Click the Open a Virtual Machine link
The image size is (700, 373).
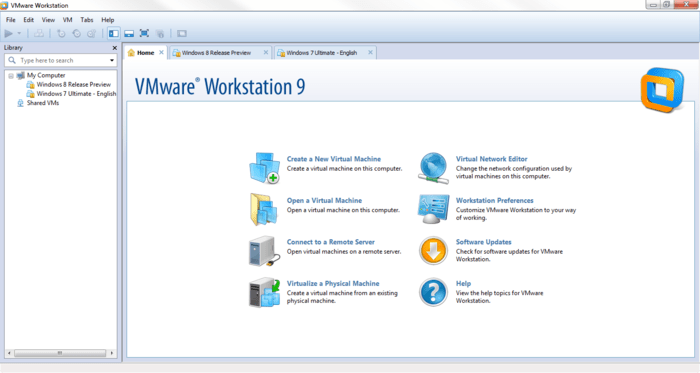tap(324, 200)
